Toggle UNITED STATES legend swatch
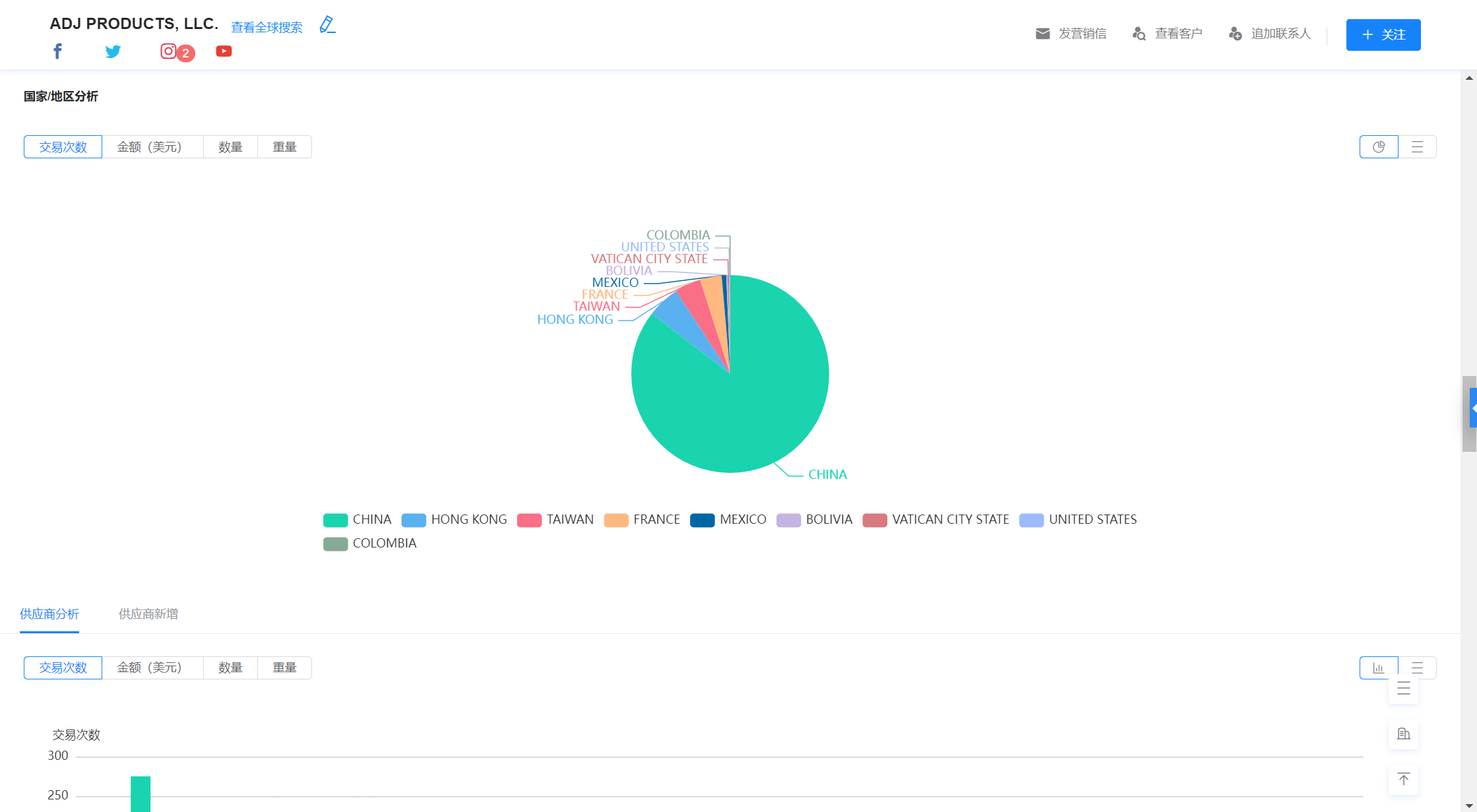The height and width of the screenshot is (812, 1477). [1032, 520]
